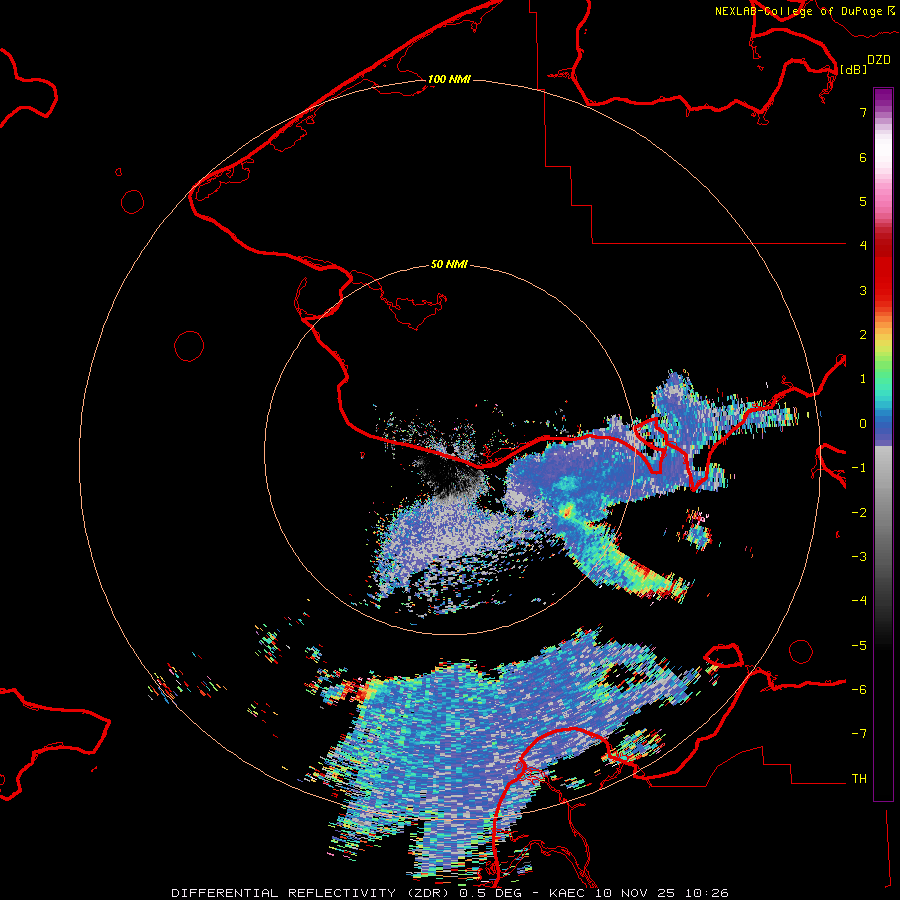Click the -7 dB value on color scale
This screenshot has height=900, width=900.
click(x=859, y=734)
